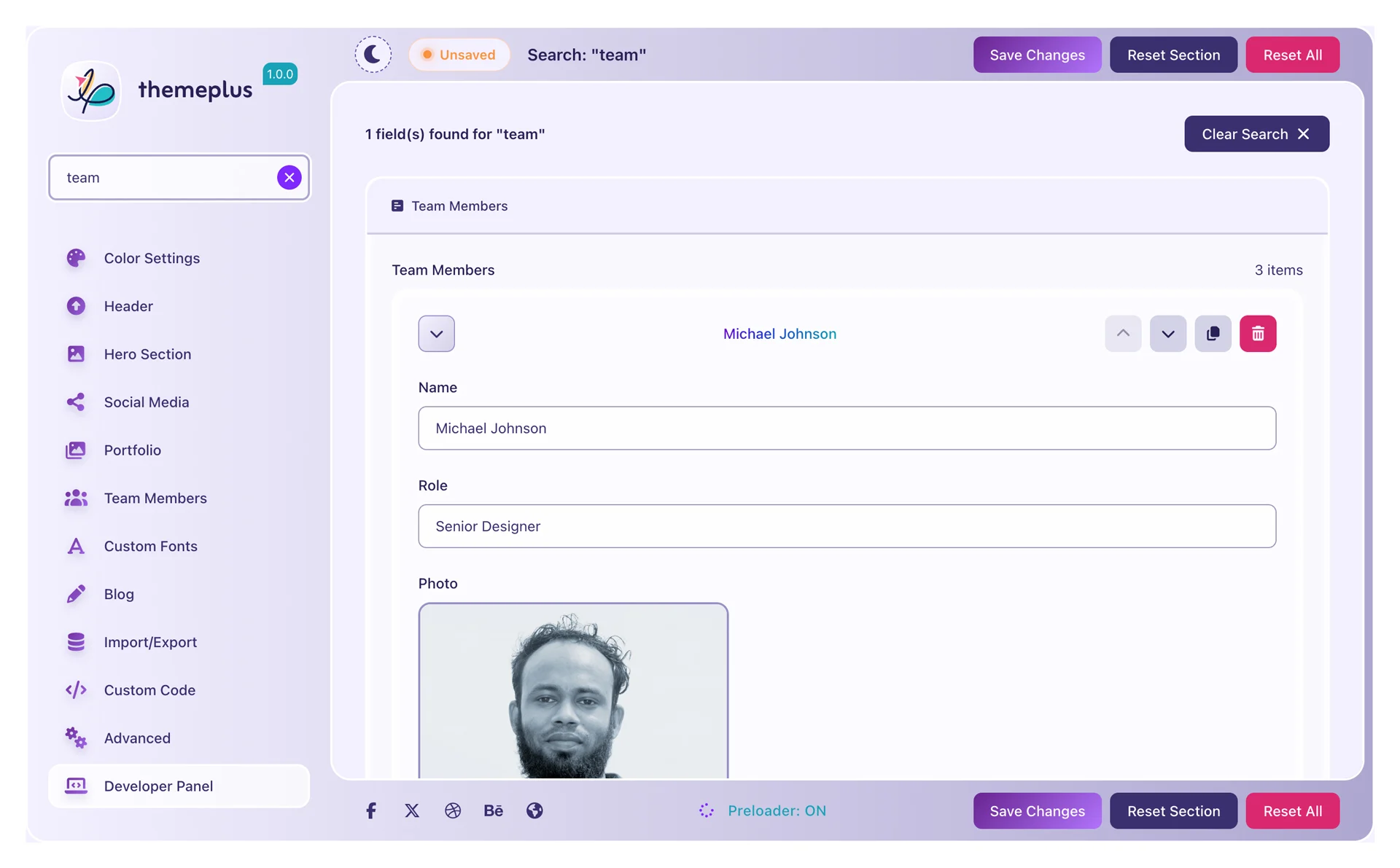Clear the sidebar search field
1400x868 pixels.
(x=289, y=177)
